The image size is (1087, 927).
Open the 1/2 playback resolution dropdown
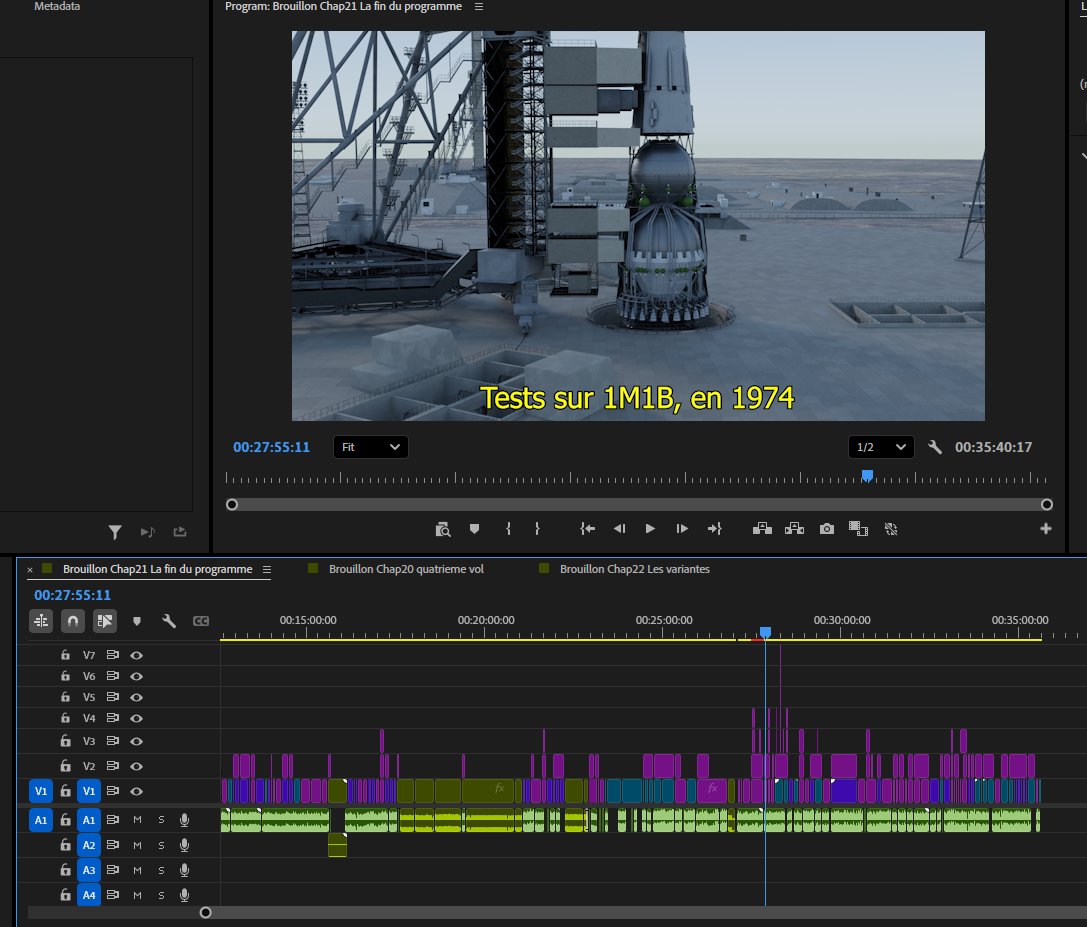click(x=881, y=447)
